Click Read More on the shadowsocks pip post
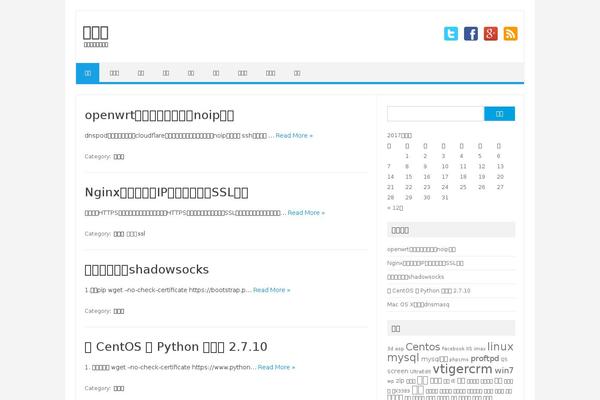Viewport: 600px width, 400px height. pos(272,290)
